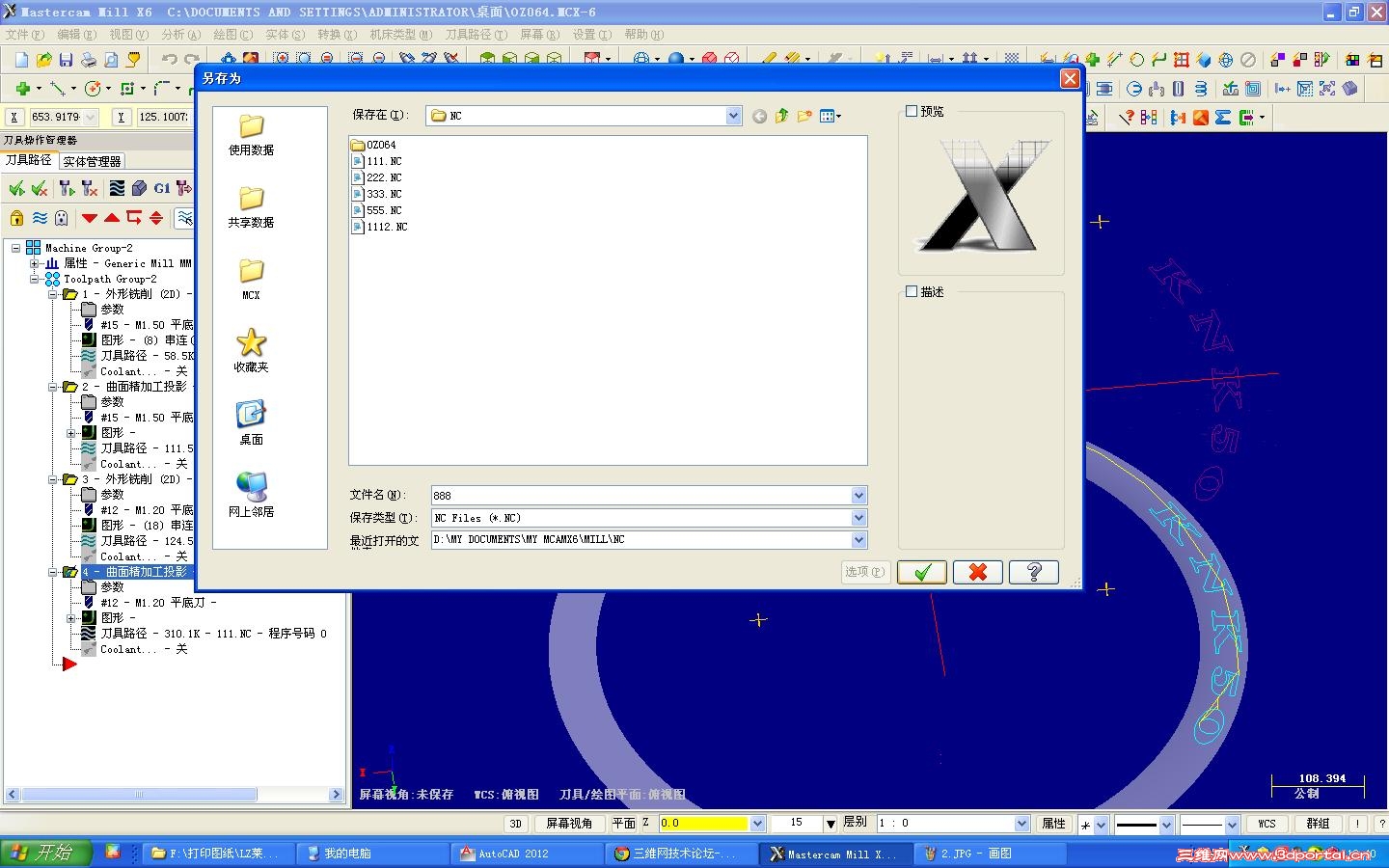Regenerate selected operations tool icon

[x=66, y=188]
